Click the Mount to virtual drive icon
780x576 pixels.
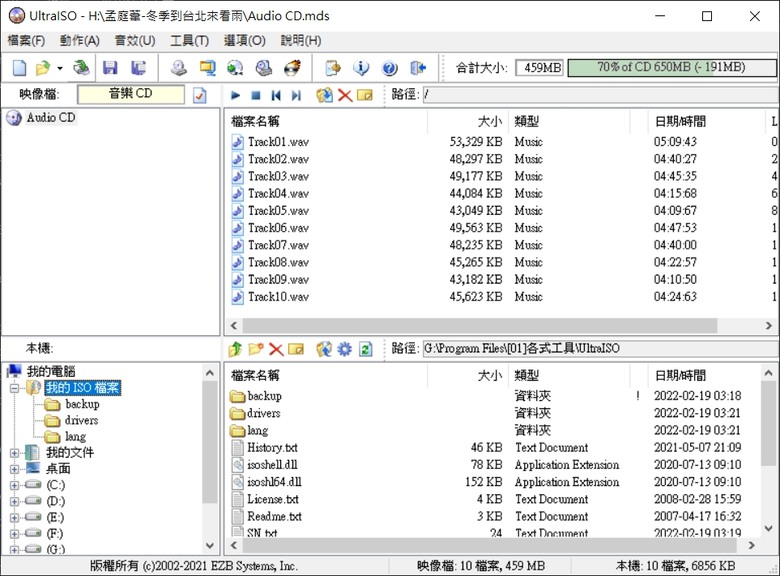[264, 67]
